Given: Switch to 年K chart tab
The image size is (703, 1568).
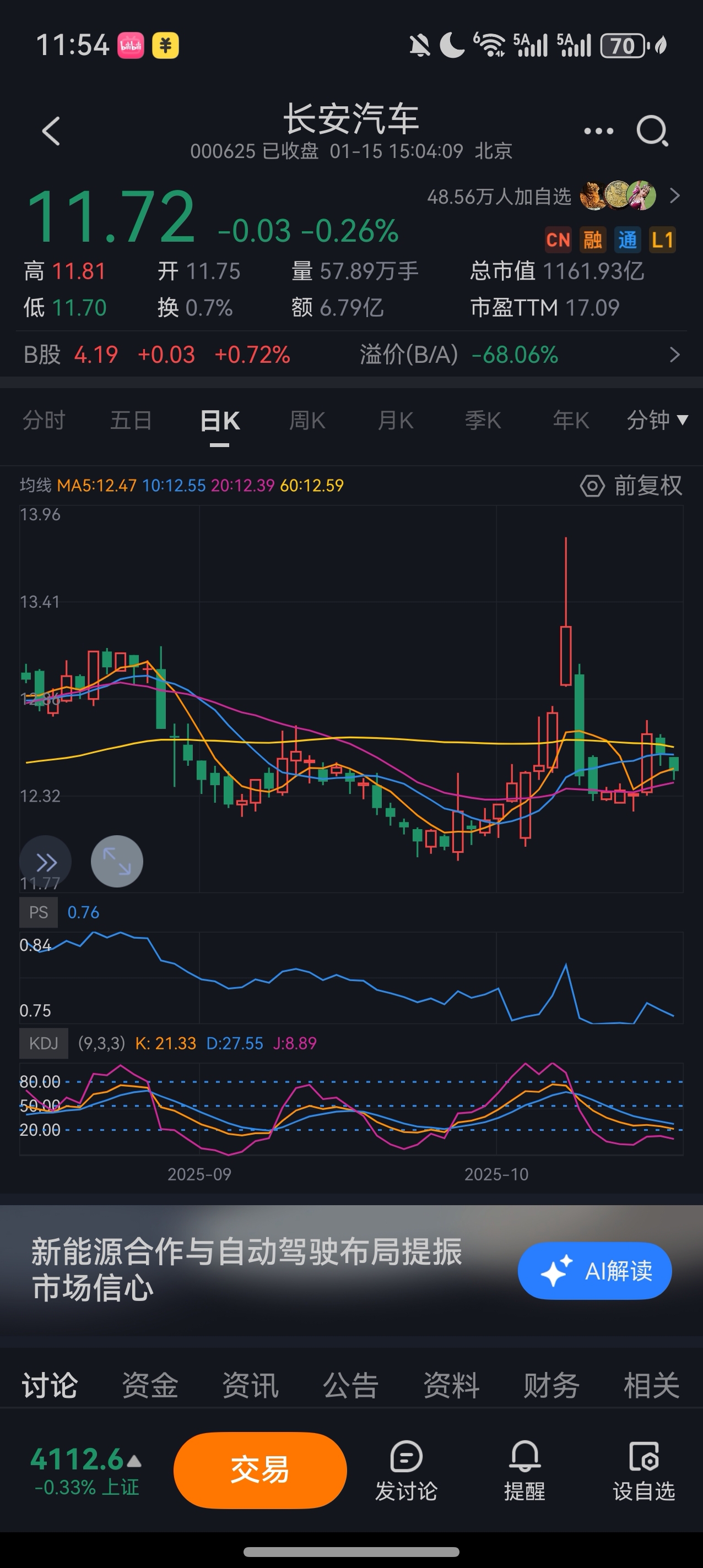Looking at the screenshot, I should pos(571,421).
